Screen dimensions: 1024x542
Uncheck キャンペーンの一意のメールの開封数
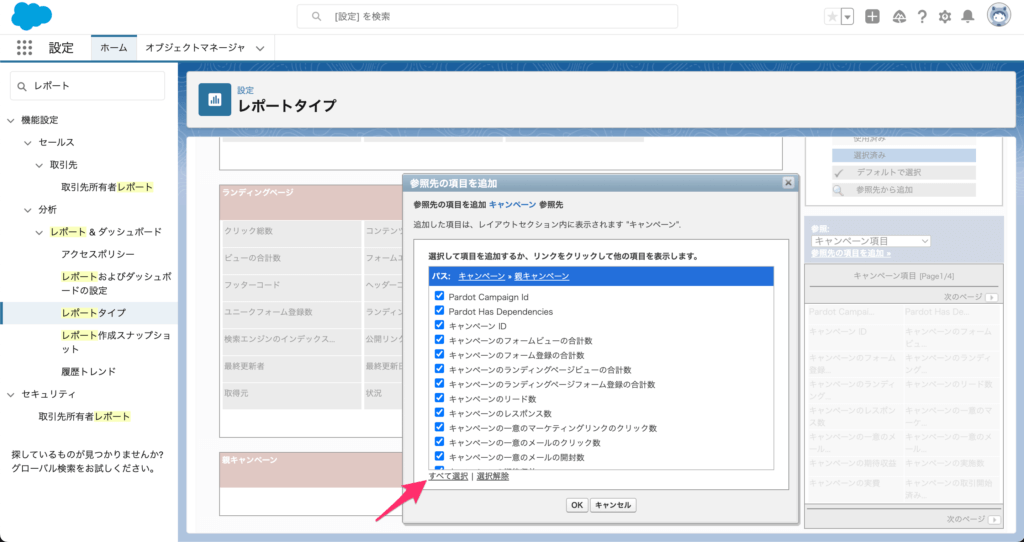[x=440, y=456]
